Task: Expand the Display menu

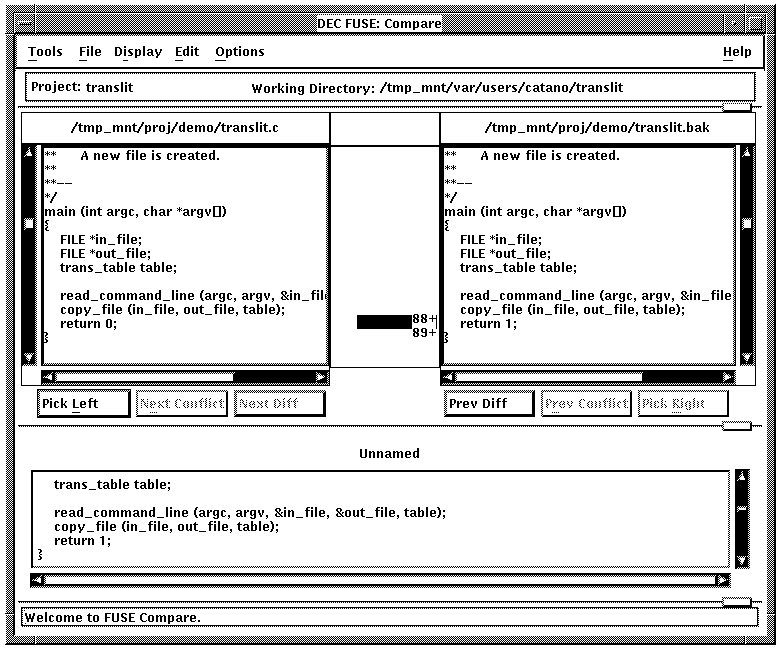Action: (137, 52)
